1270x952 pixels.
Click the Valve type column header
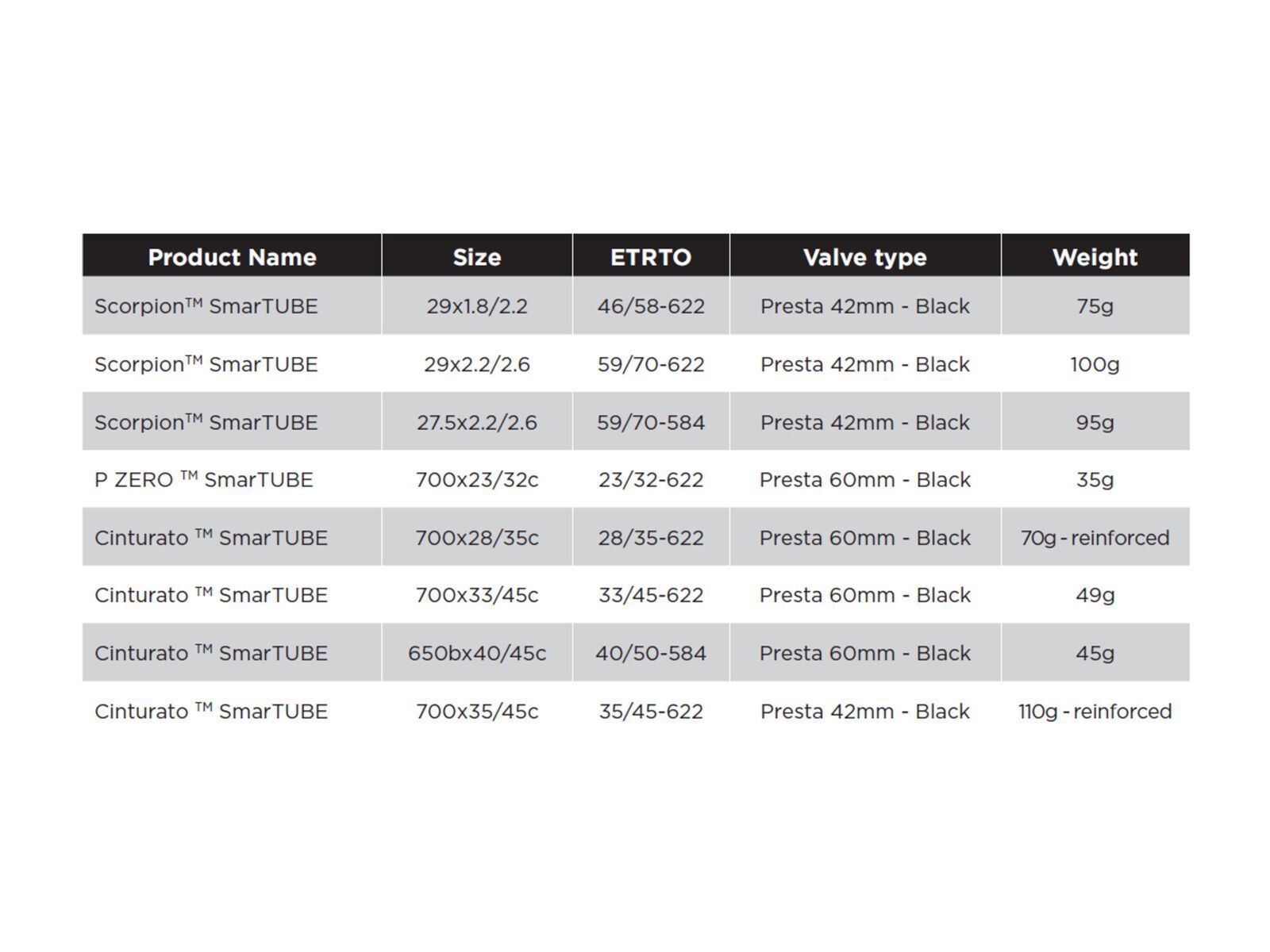click(864, 257)
